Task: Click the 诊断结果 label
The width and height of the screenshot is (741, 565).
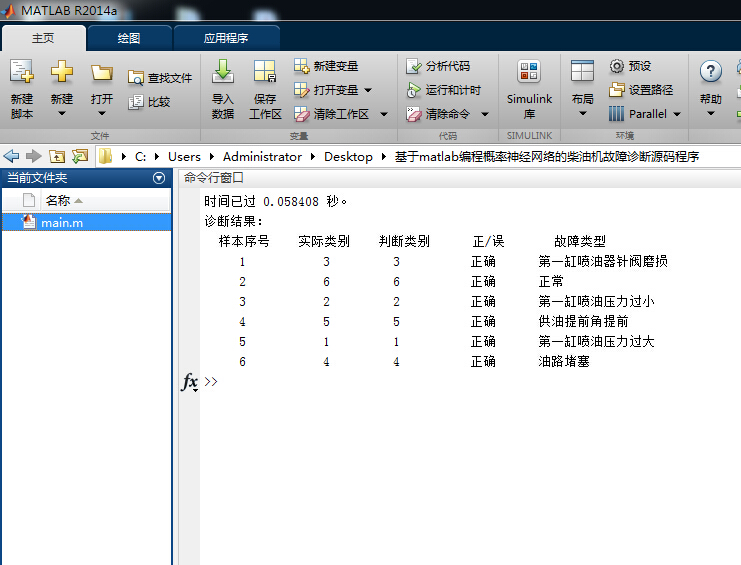Action: coord(233,221)
